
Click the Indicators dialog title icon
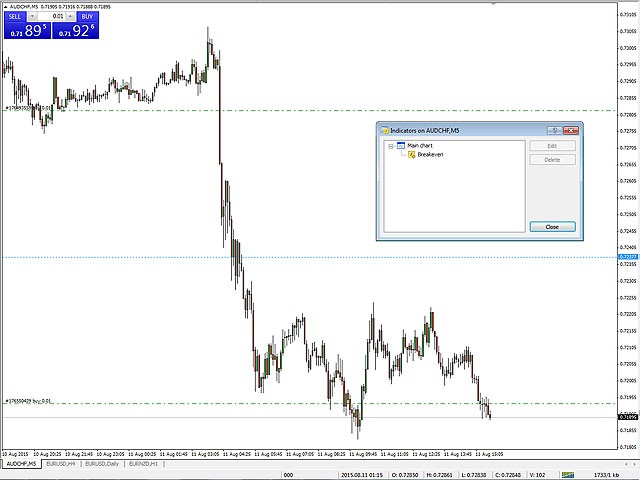coord(384,131)
